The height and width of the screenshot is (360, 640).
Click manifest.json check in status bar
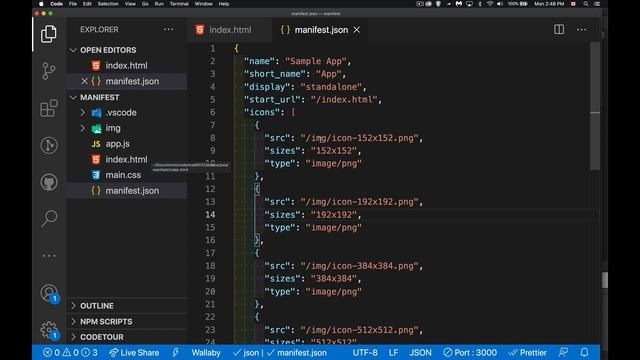(x=297, y=353)
